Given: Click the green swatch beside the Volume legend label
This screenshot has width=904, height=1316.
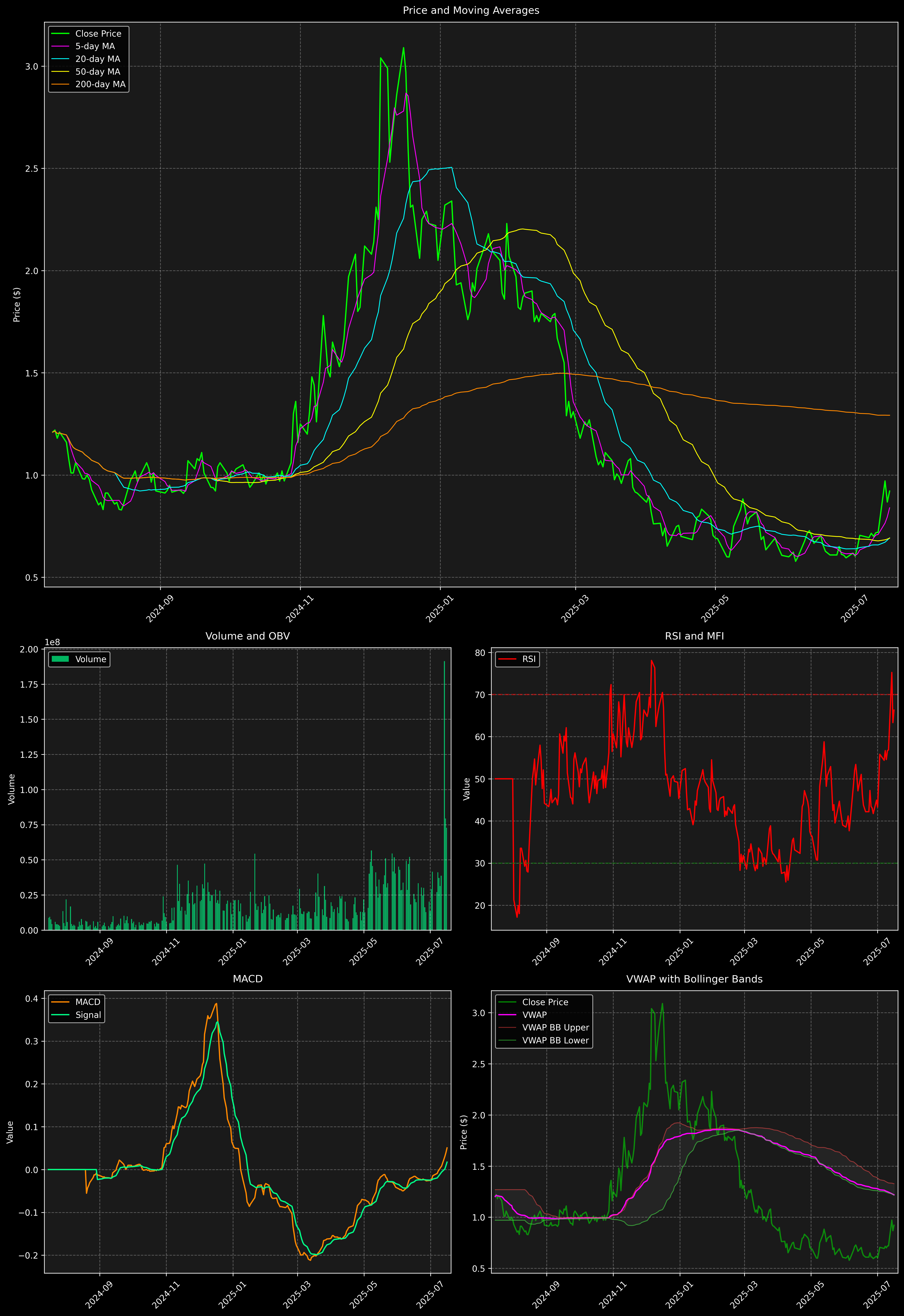Looking at the screenshot, I should pyautogui.click(x=60, y=659).
